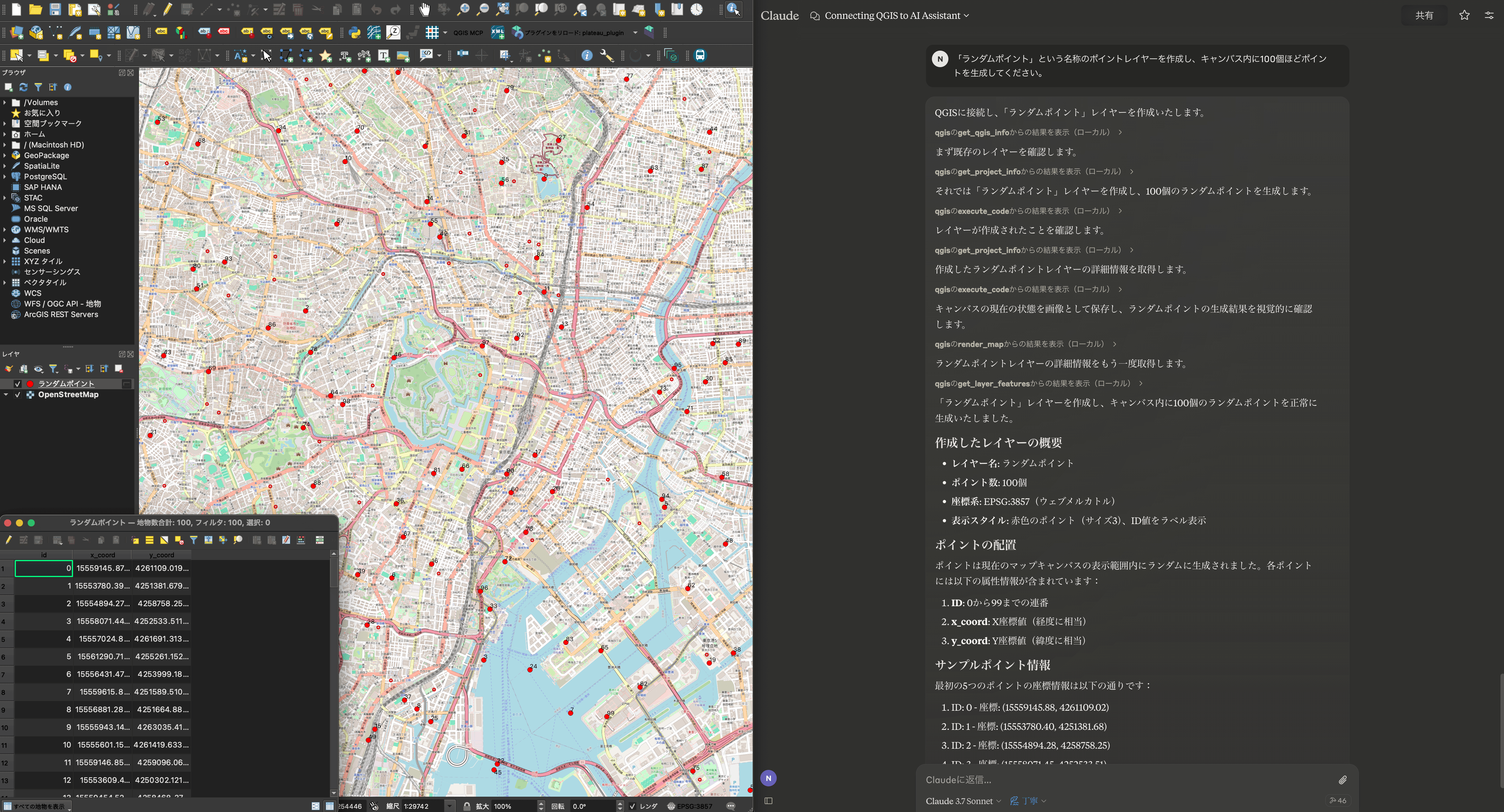The image size is (1504, 812).
Task: Select PostgreSQL in the browser tree
Action: pos(45,177)
